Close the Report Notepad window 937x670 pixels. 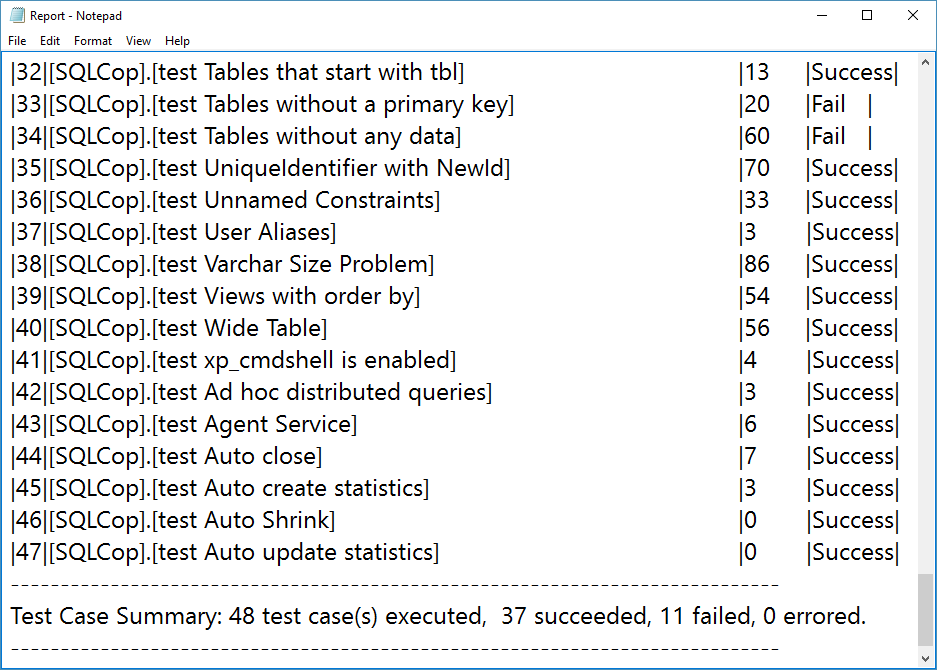coord(912,16)
